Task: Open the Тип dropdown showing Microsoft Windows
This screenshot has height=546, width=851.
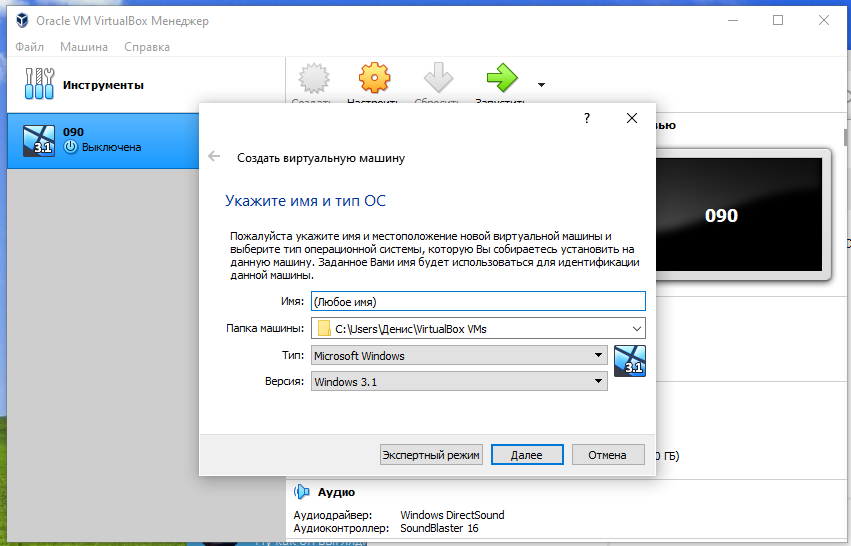Action: click(x=458, y=355)
